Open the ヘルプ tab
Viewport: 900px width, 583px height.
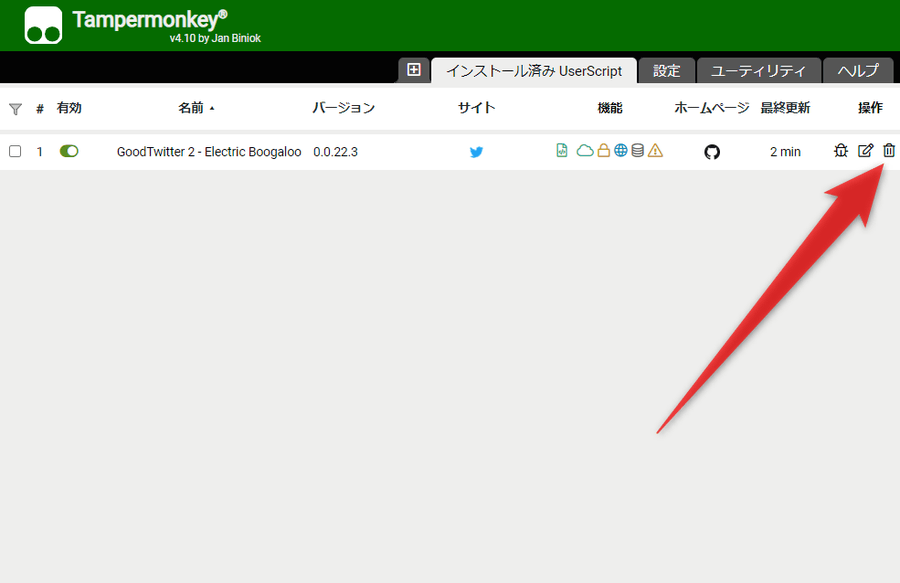click(858, 71)
